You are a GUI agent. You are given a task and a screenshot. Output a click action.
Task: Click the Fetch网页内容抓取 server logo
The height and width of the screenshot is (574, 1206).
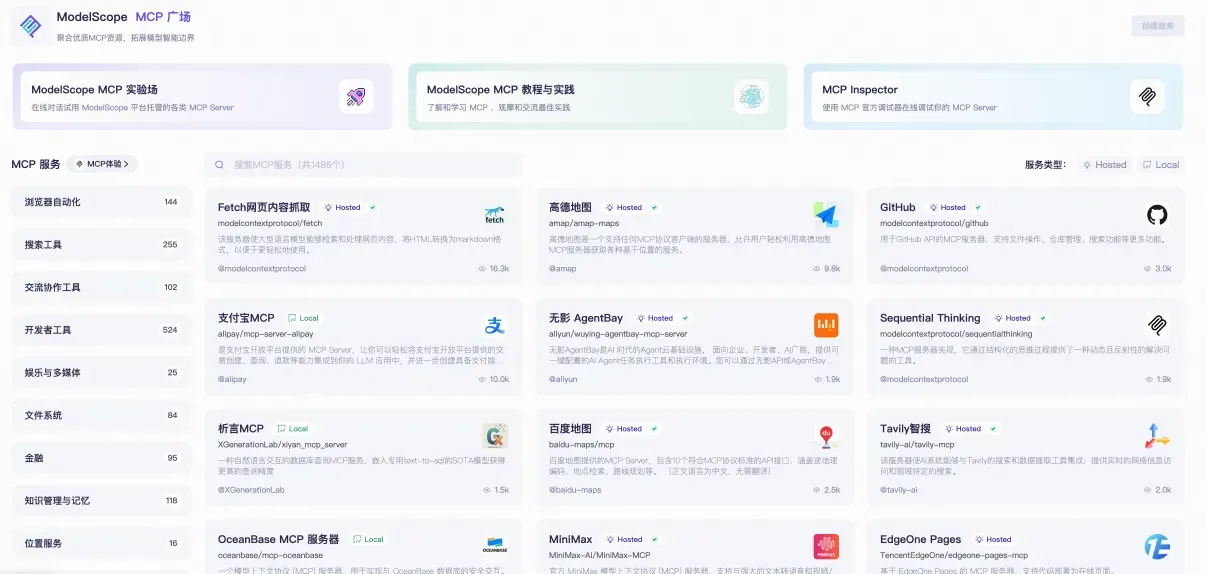point(495,214)
